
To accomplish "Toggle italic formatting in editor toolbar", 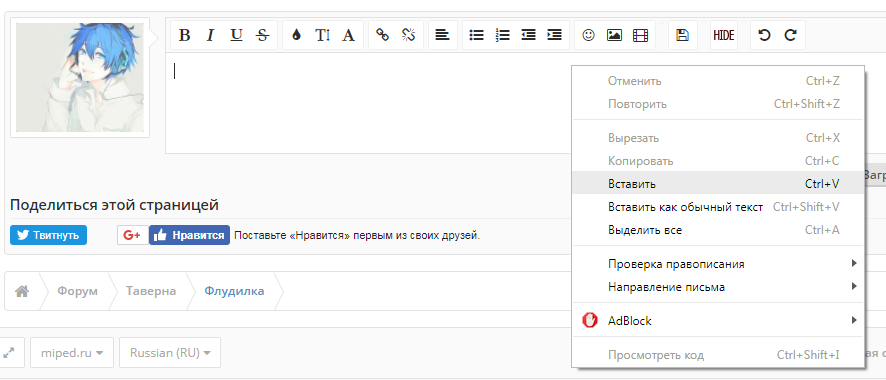I will click(x=210, y=35).
